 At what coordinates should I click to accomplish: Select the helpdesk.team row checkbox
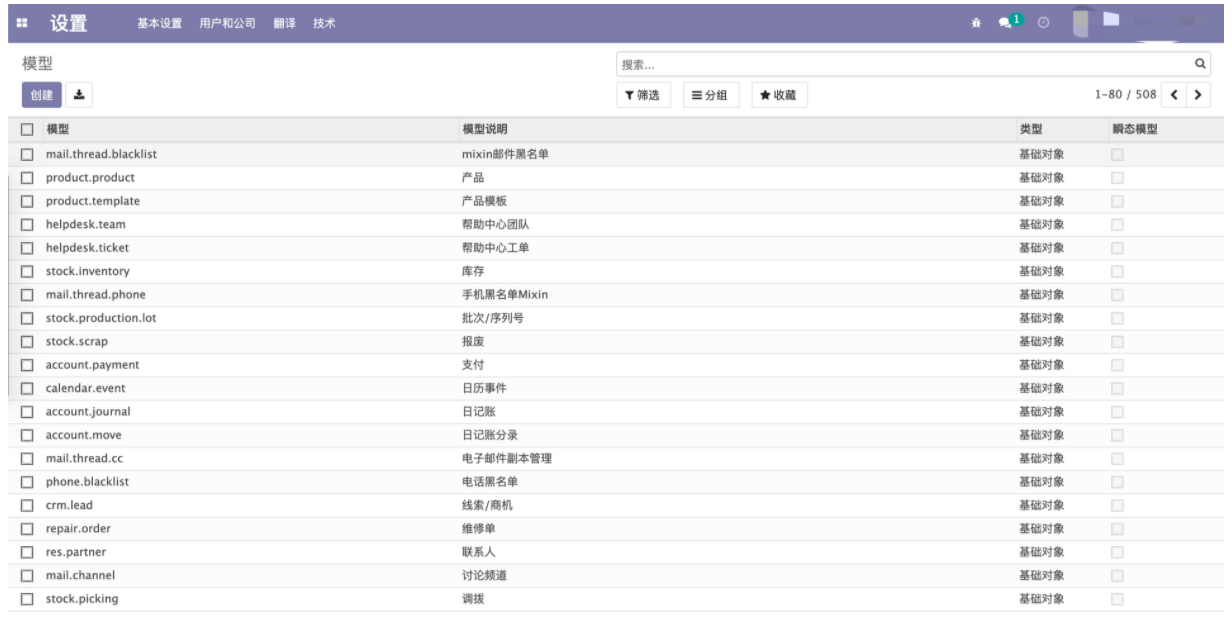tap(28, 225)
